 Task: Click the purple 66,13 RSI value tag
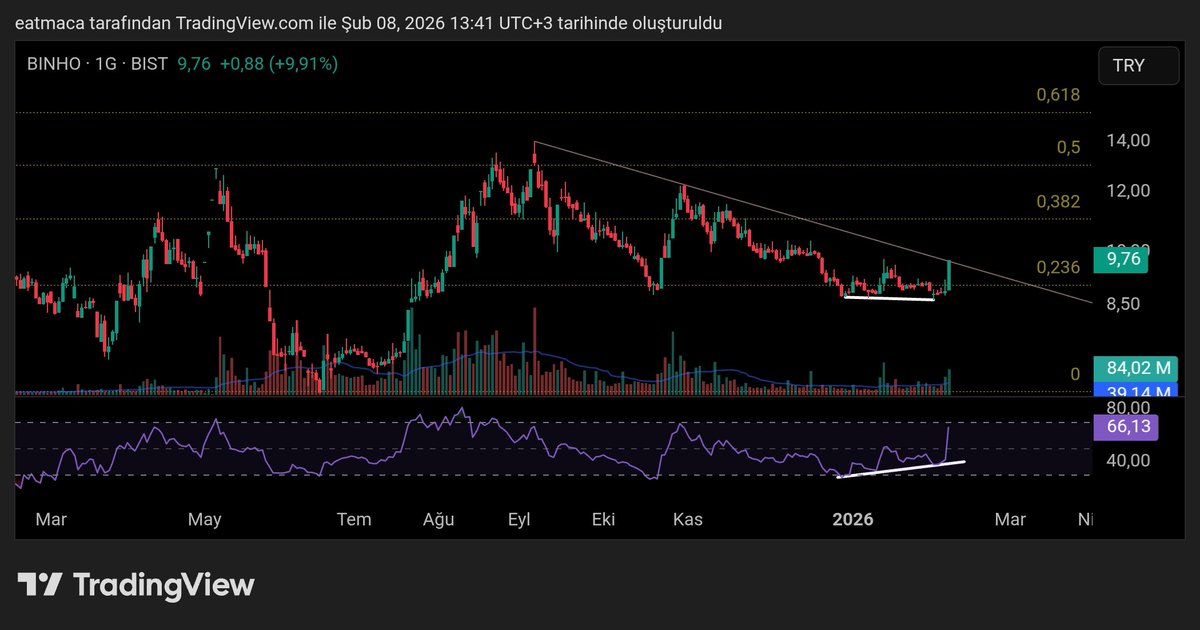[1126, 427]
